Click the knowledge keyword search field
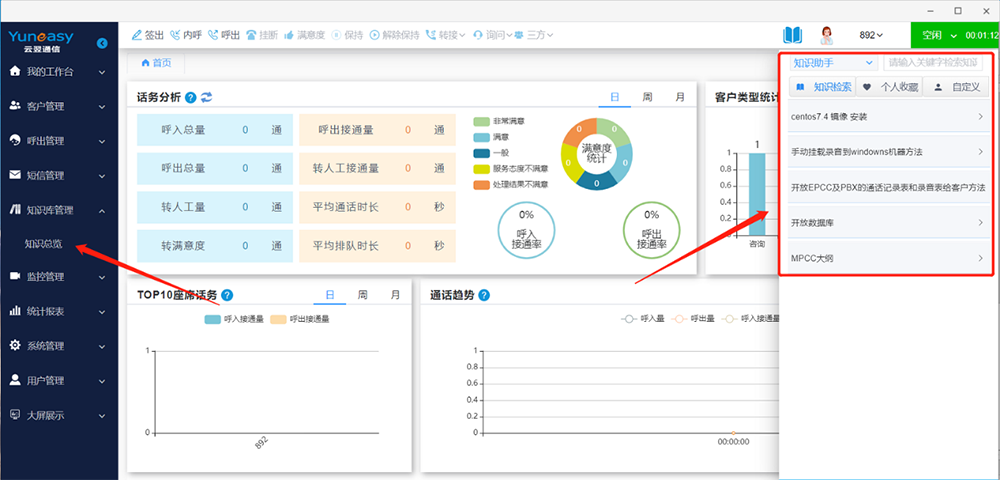Screen dimensions: 1000x480 (x=933, y=63)
